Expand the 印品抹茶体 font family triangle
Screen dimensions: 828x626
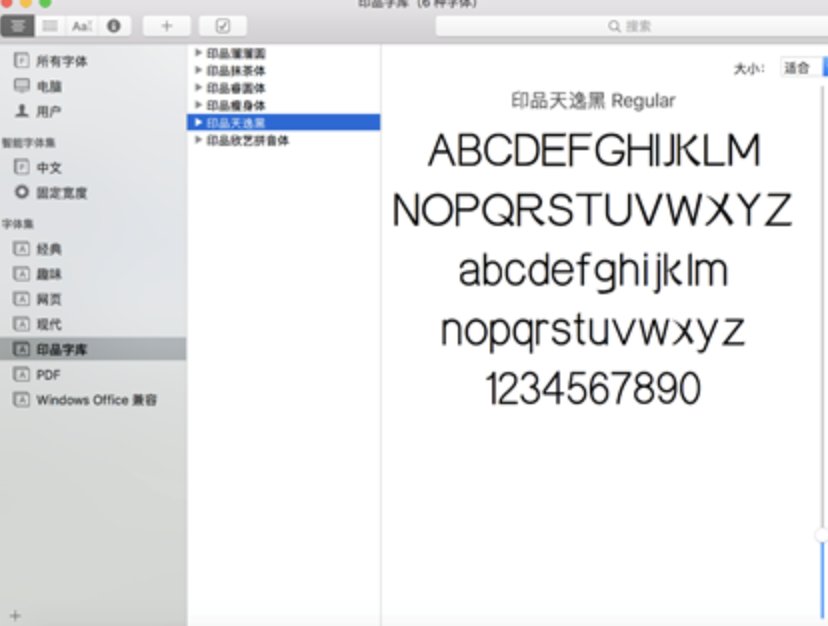[x=199, y=70]
